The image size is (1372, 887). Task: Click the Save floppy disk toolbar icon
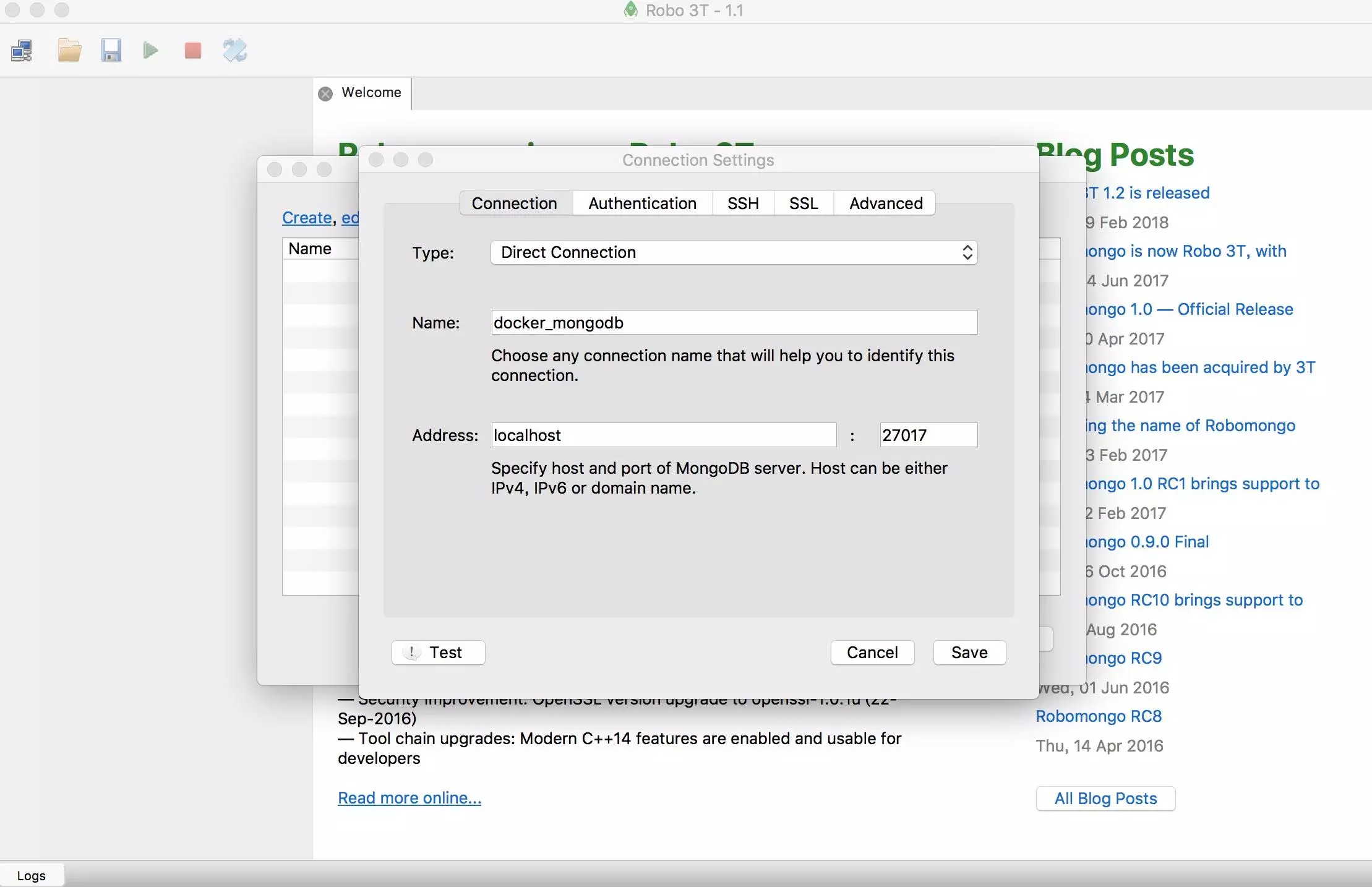111,51
